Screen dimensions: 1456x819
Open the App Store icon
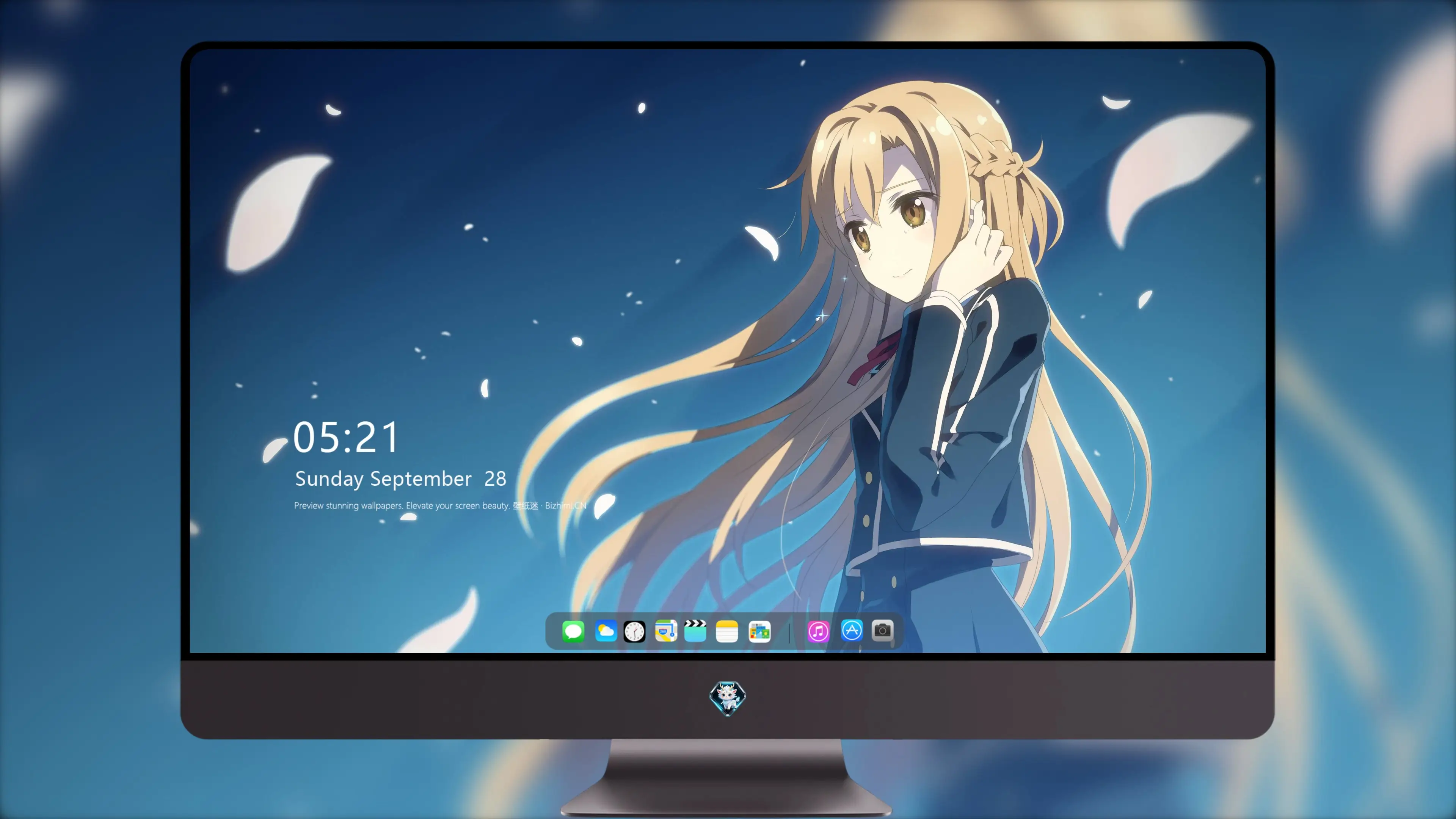pyautogui.click(x=852, y=630)
